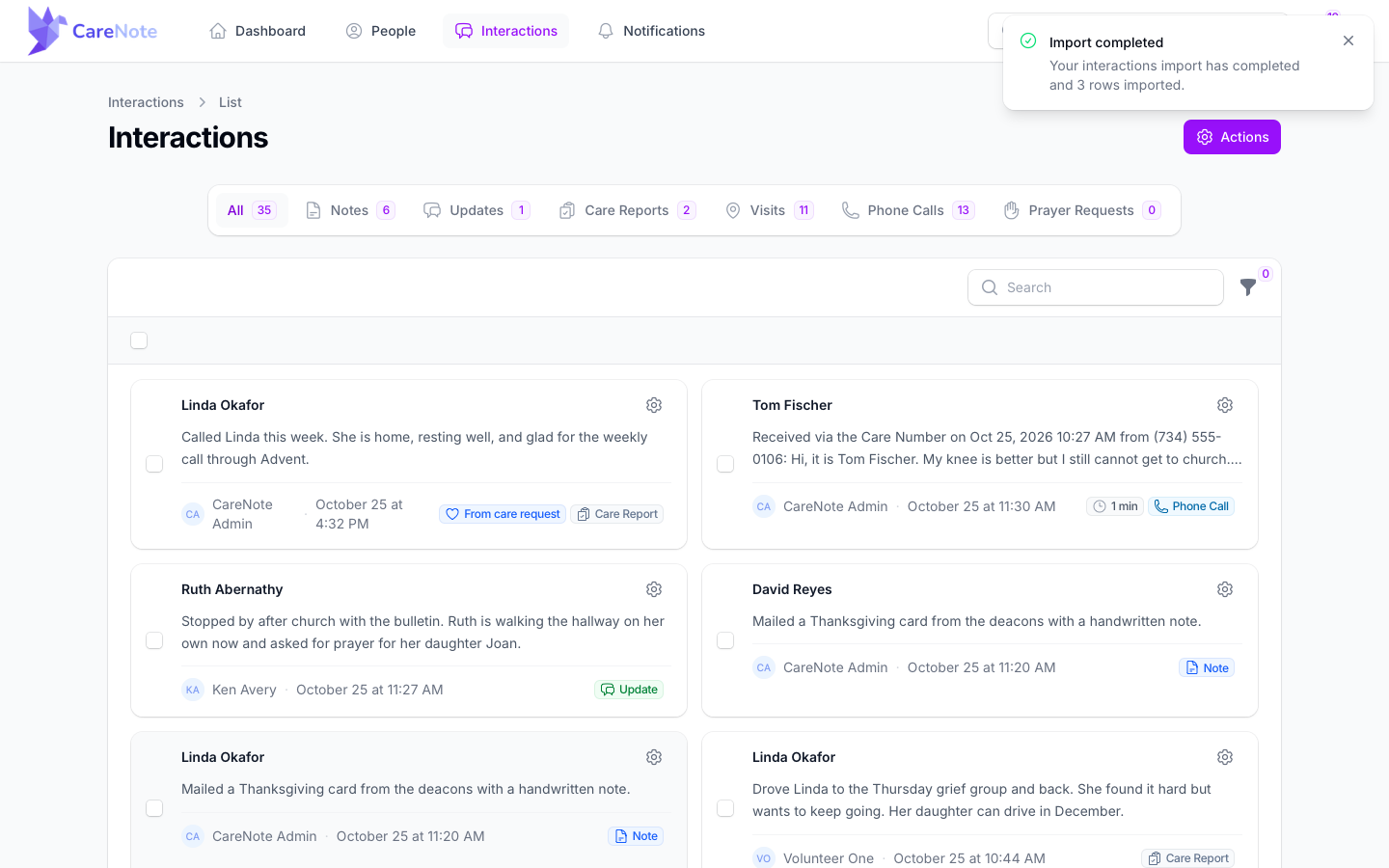Select the David Reyes card checkbox
This screenshot has height=868, width=1389.
[725, 640]
